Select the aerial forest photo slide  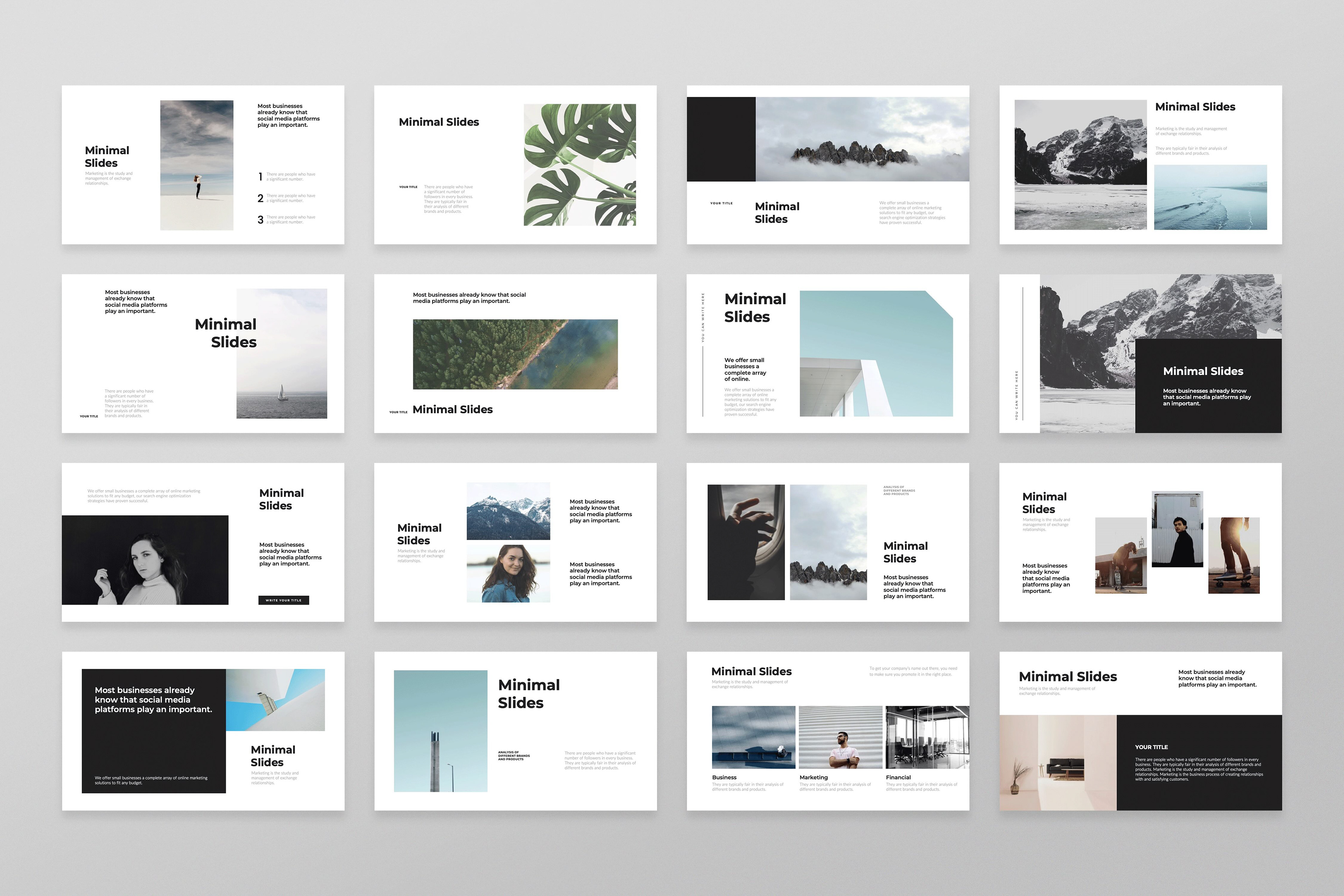pyautogui.click(x=515, y=354)
